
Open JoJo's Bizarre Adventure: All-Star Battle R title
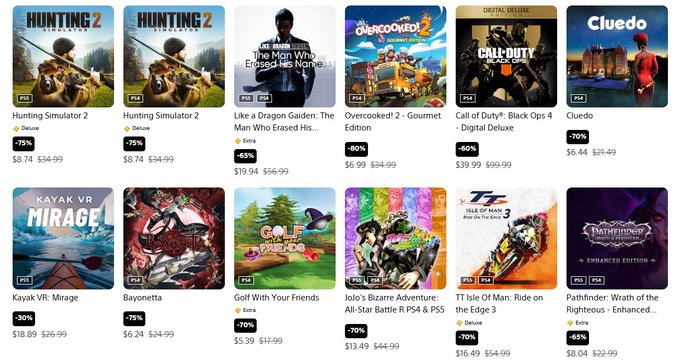pos(395,304)
